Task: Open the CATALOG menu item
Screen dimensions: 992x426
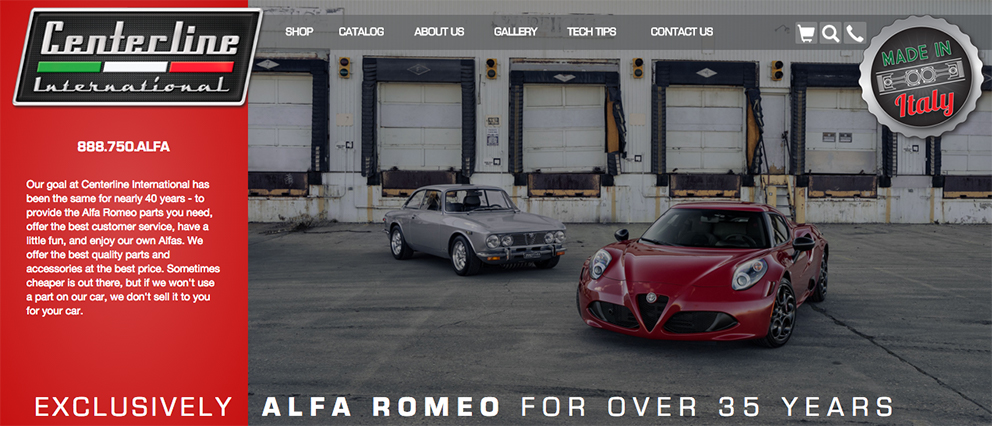Action: coord(361,32)
